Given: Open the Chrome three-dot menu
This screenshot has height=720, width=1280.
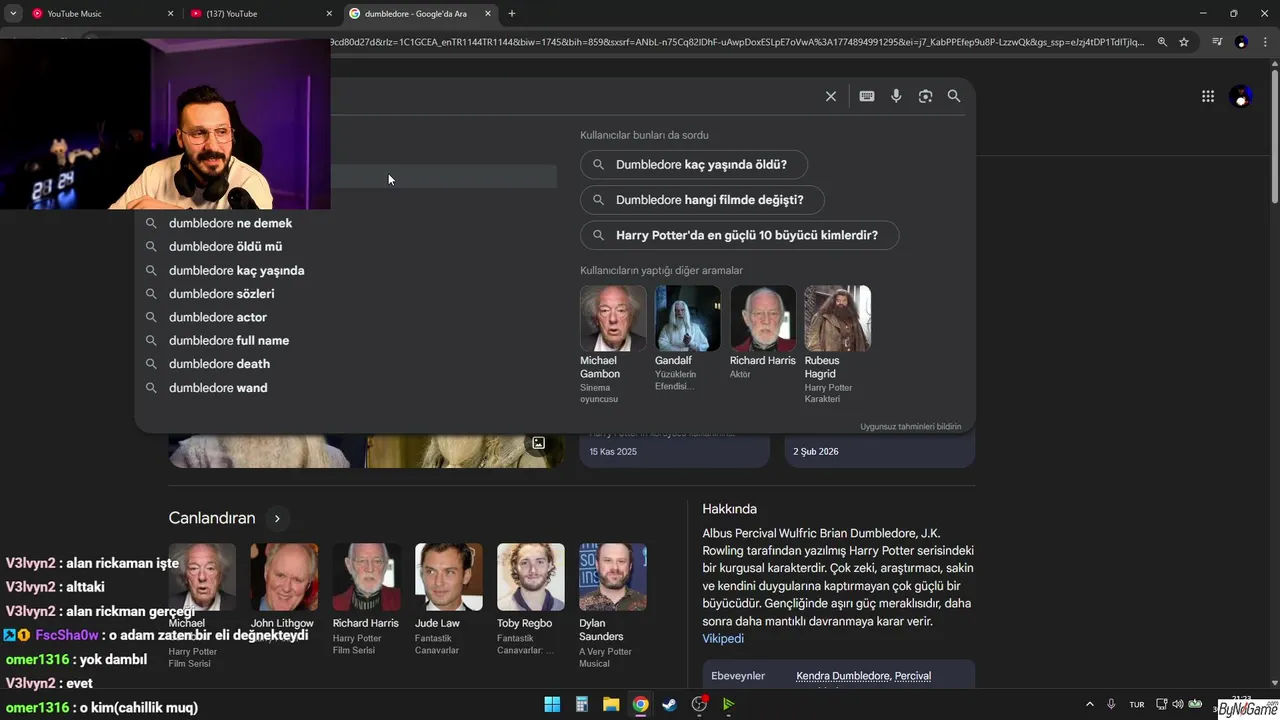Looking at the screenshot, I should (x=1264, y=42).
